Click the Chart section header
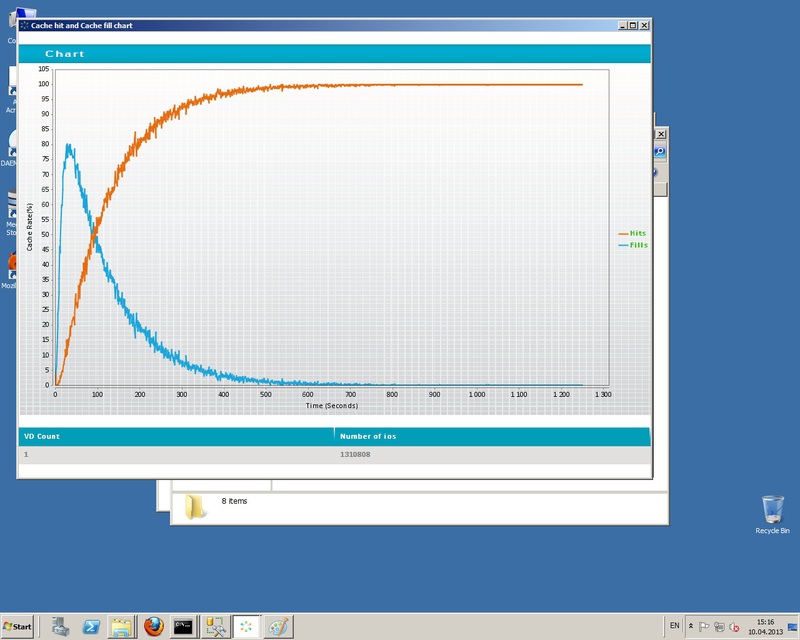 pos(334,54)
